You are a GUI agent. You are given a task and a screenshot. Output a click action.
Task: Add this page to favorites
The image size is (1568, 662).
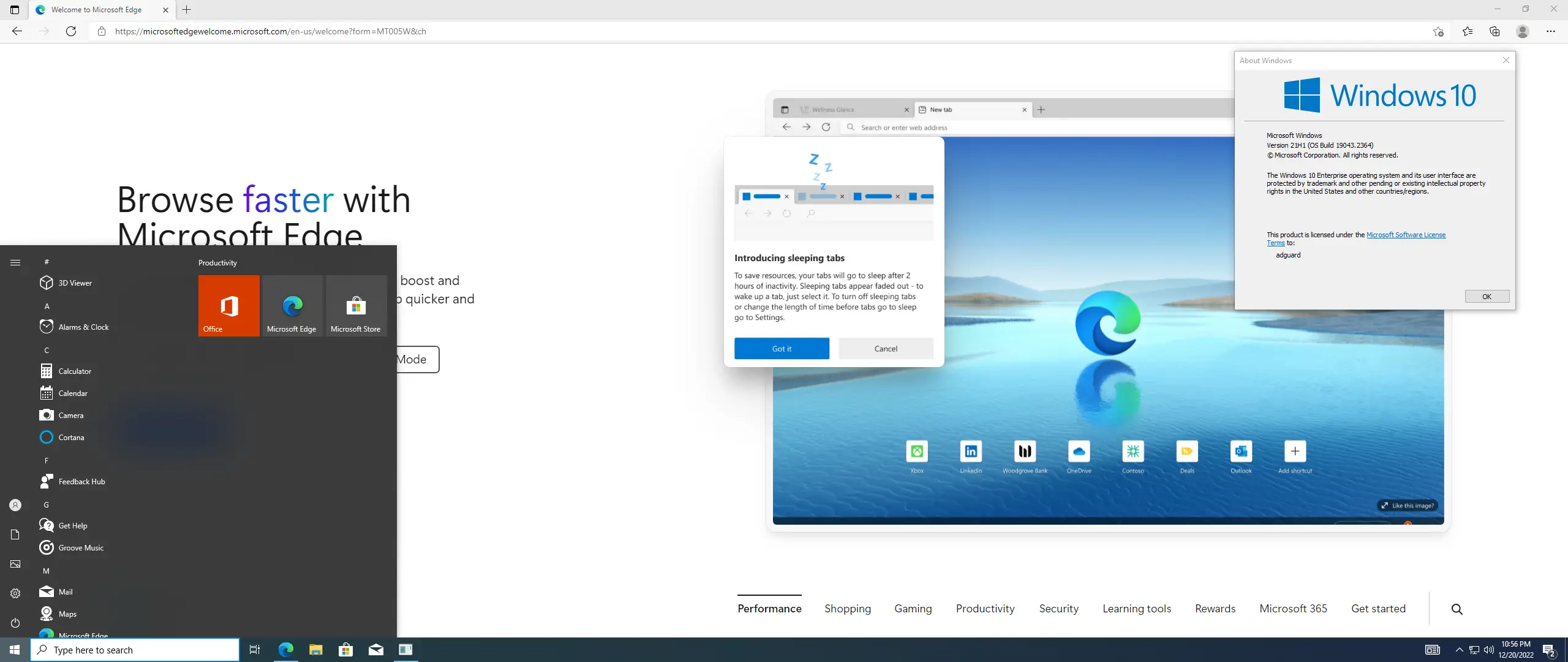1438,31
